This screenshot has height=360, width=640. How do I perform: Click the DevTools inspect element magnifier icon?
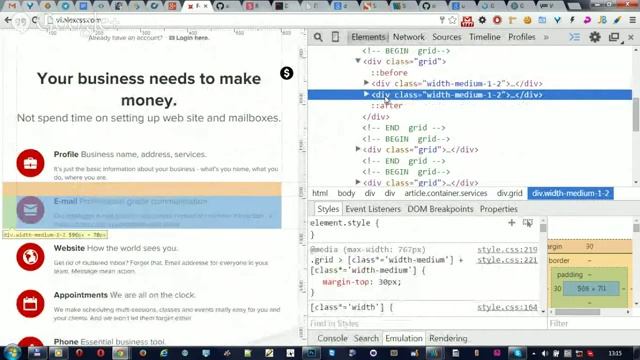[318, 37]
